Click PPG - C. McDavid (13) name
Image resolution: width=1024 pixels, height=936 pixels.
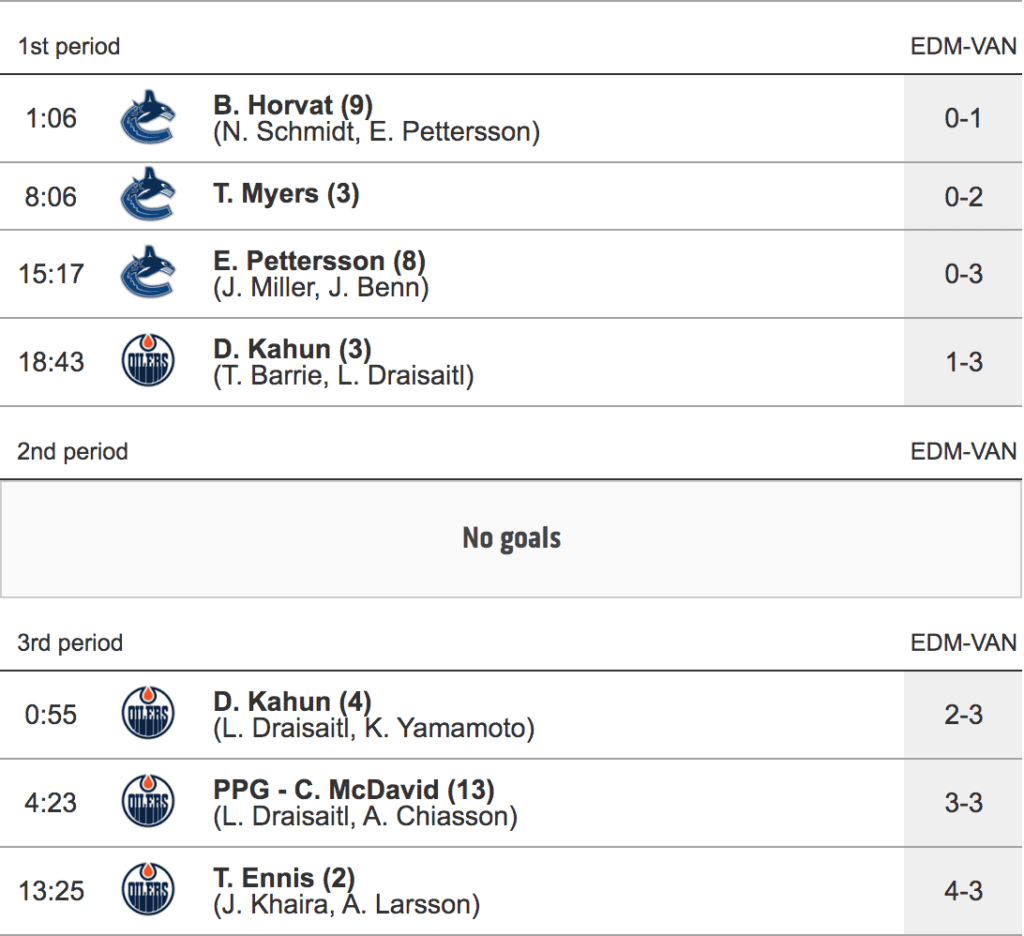pos(354,790)
